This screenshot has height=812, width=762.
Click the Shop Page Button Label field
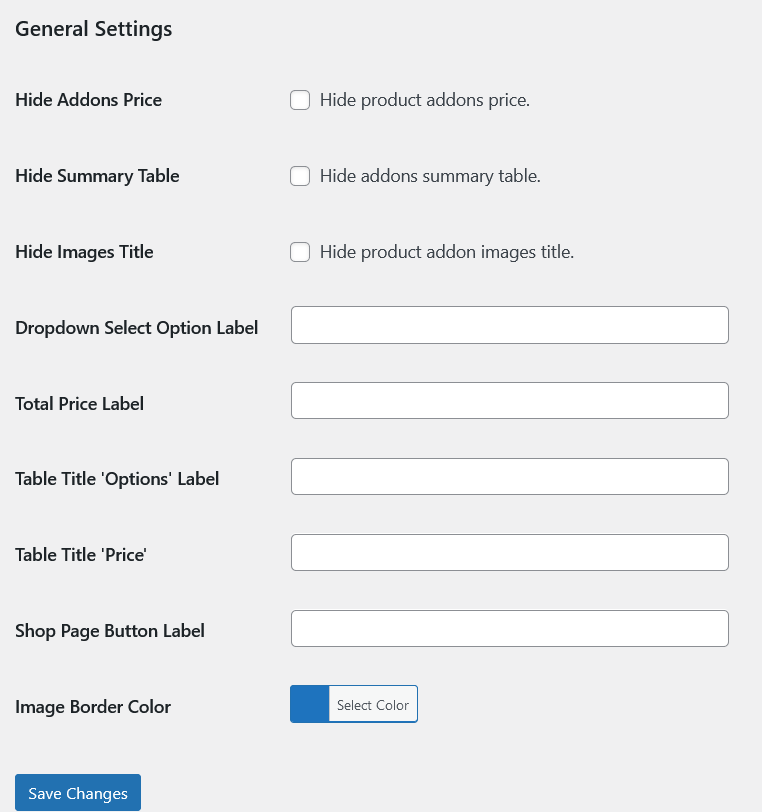509,629
